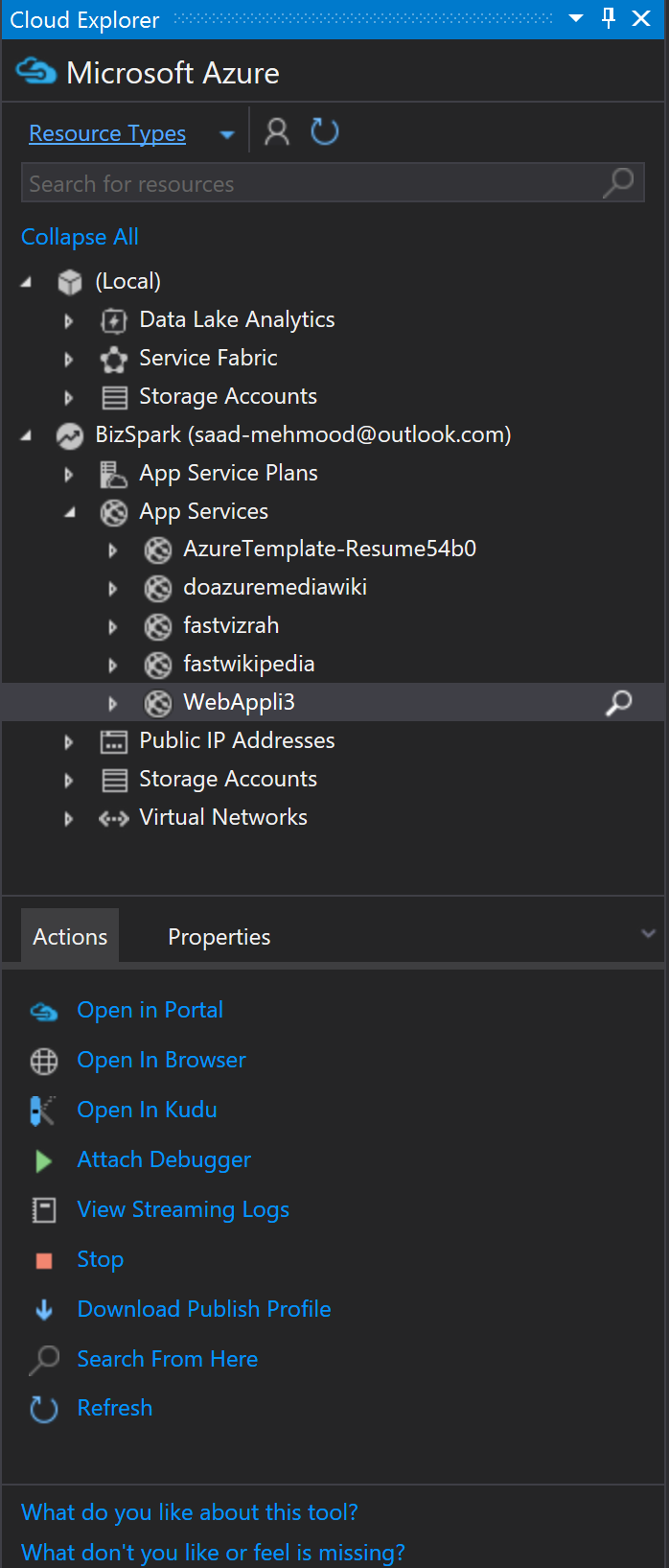Click the doazuremediawiki app icon
The width and height of the screenshot is (669, 1568).
(158, 588)
